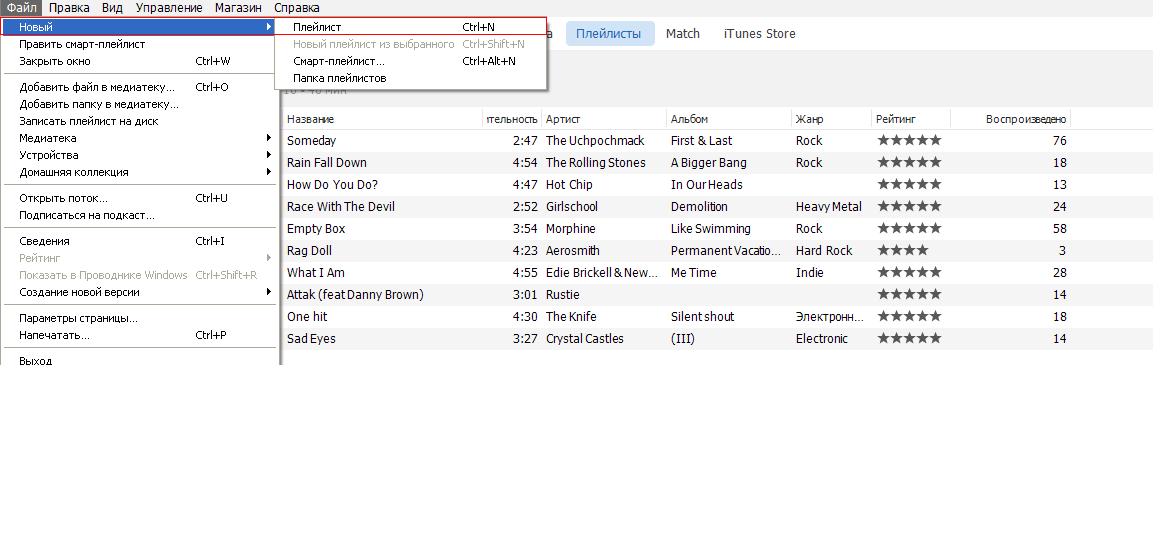This screenshot has height=533, width=1153.
Task: Select the song Someday
Action: (x=311, y=140)
